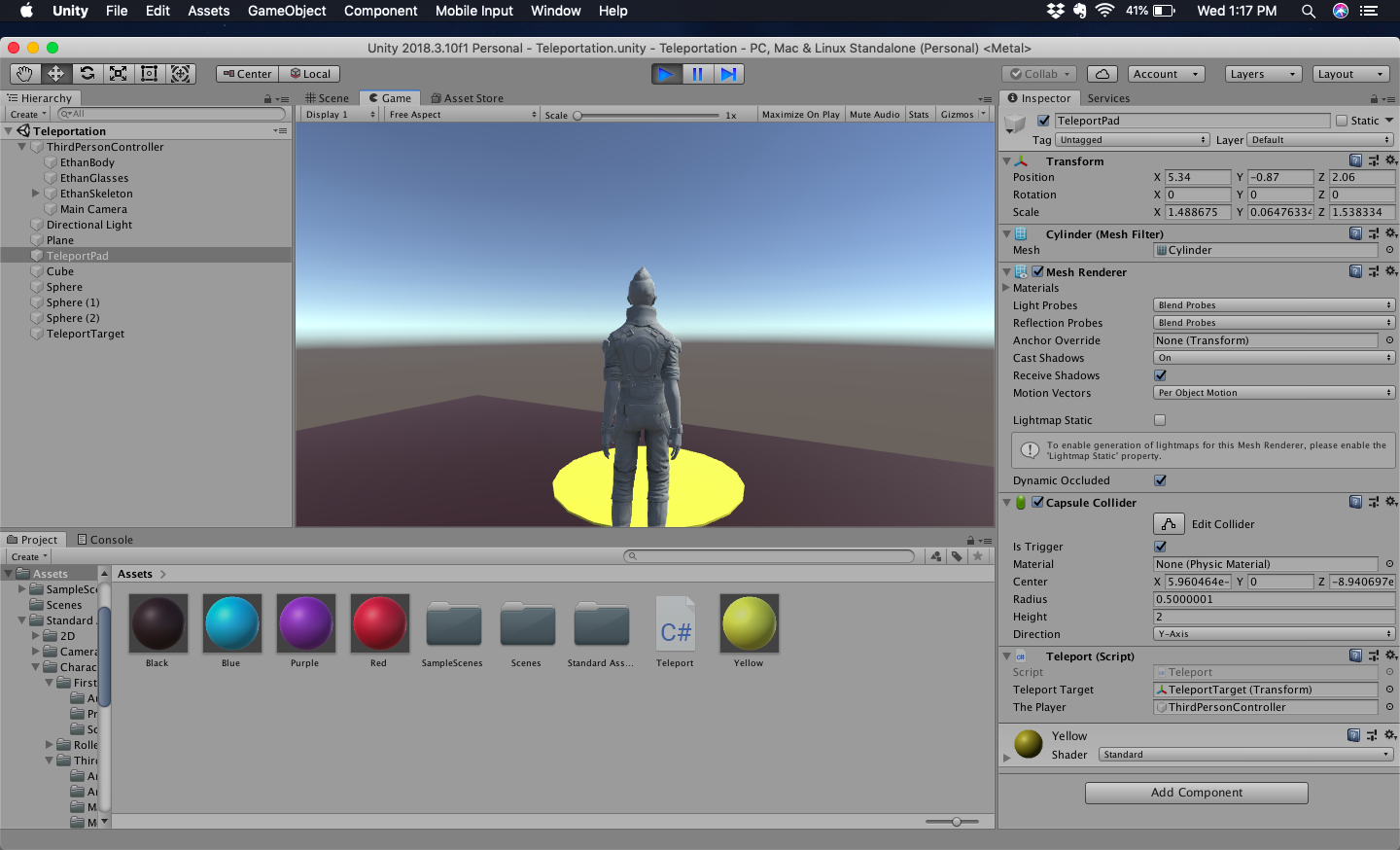Expand the EthanSkeleton hierarchy node

[x=36, y=194]
